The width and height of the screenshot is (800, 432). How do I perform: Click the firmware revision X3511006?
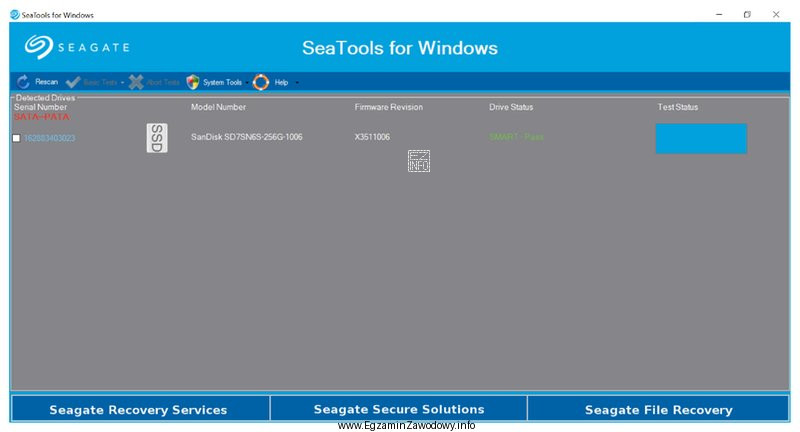(372, 137)
